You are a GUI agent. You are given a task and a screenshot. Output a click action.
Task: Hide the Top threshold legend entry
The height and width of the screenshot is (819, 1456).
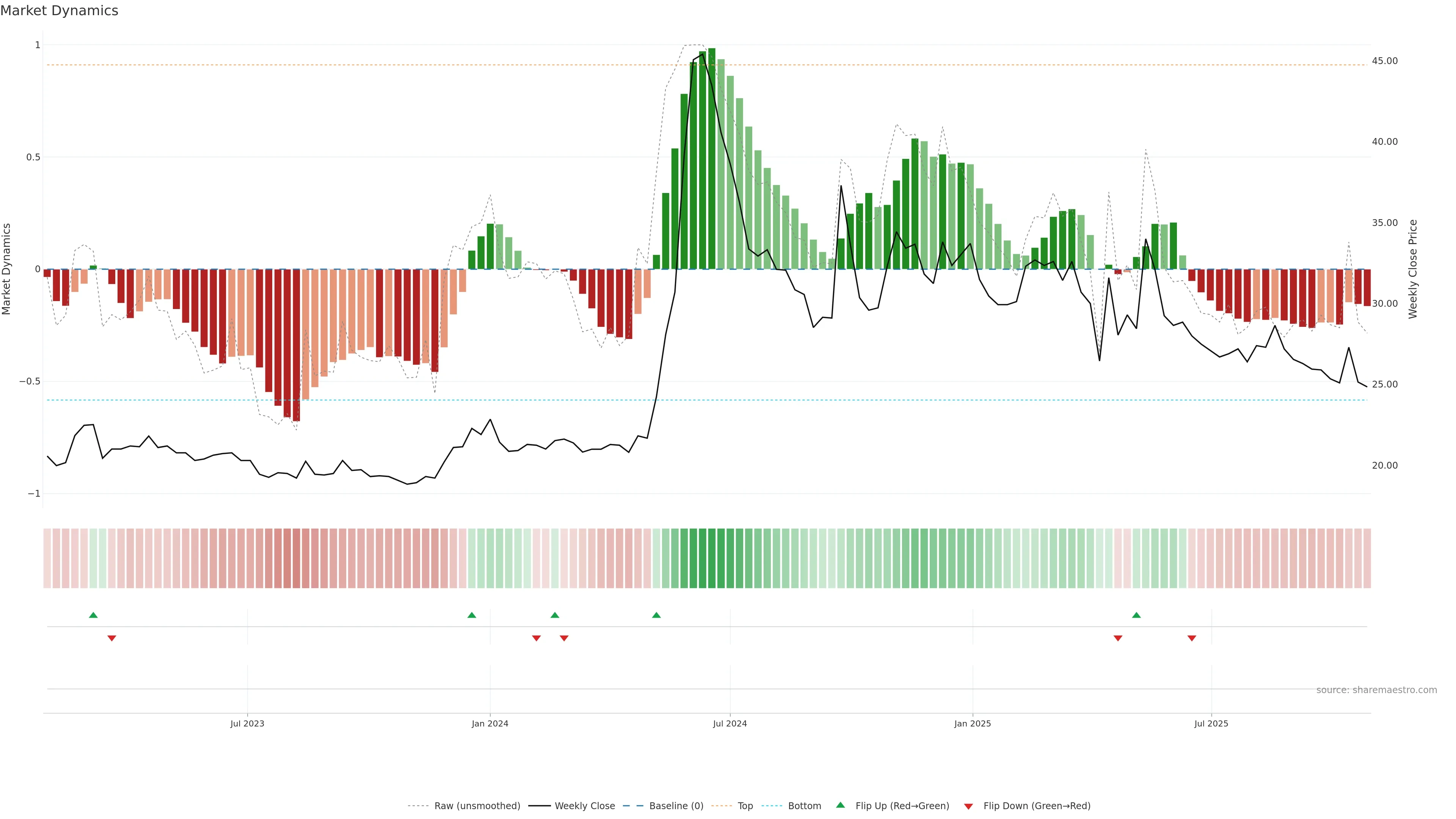[745, 806]
